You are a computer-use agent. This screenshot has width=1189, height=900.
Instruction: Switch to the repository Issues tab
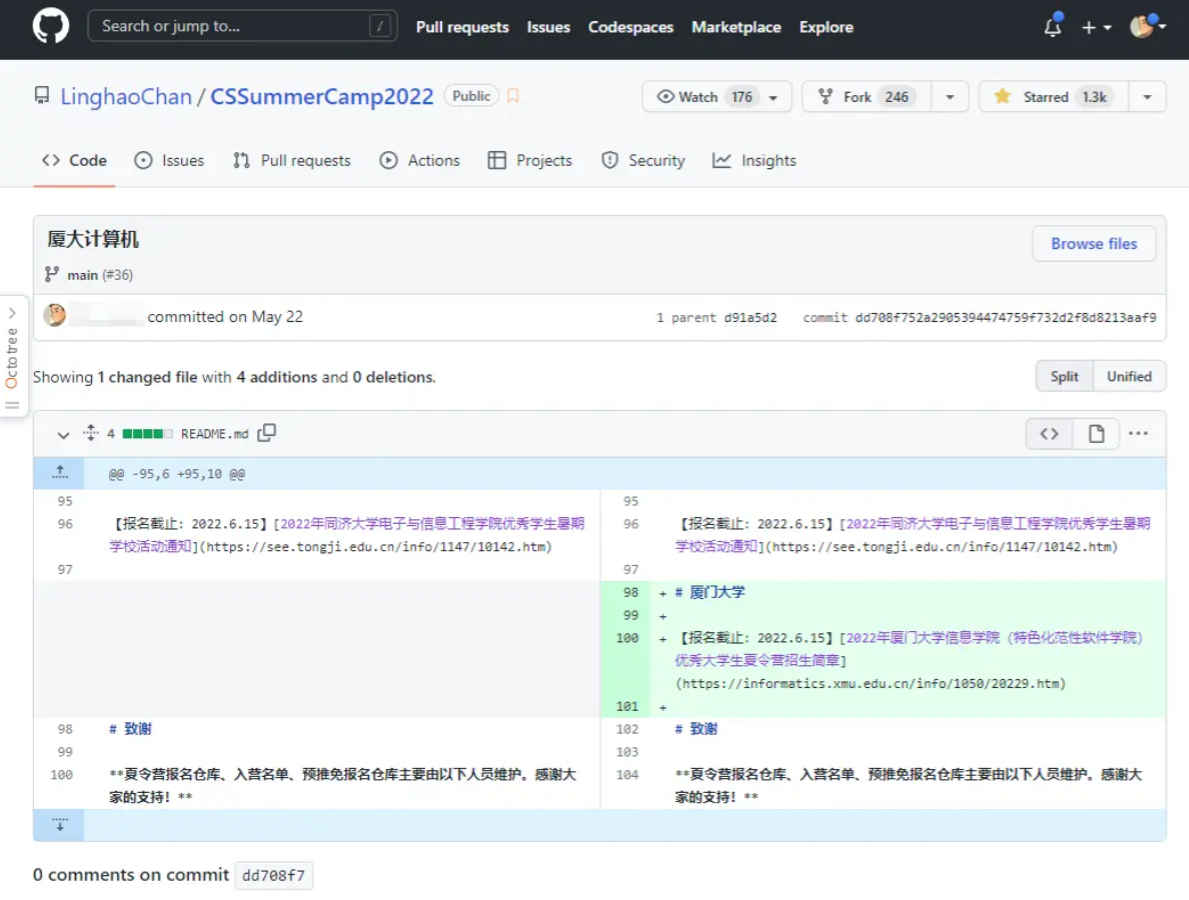point(169,161)
